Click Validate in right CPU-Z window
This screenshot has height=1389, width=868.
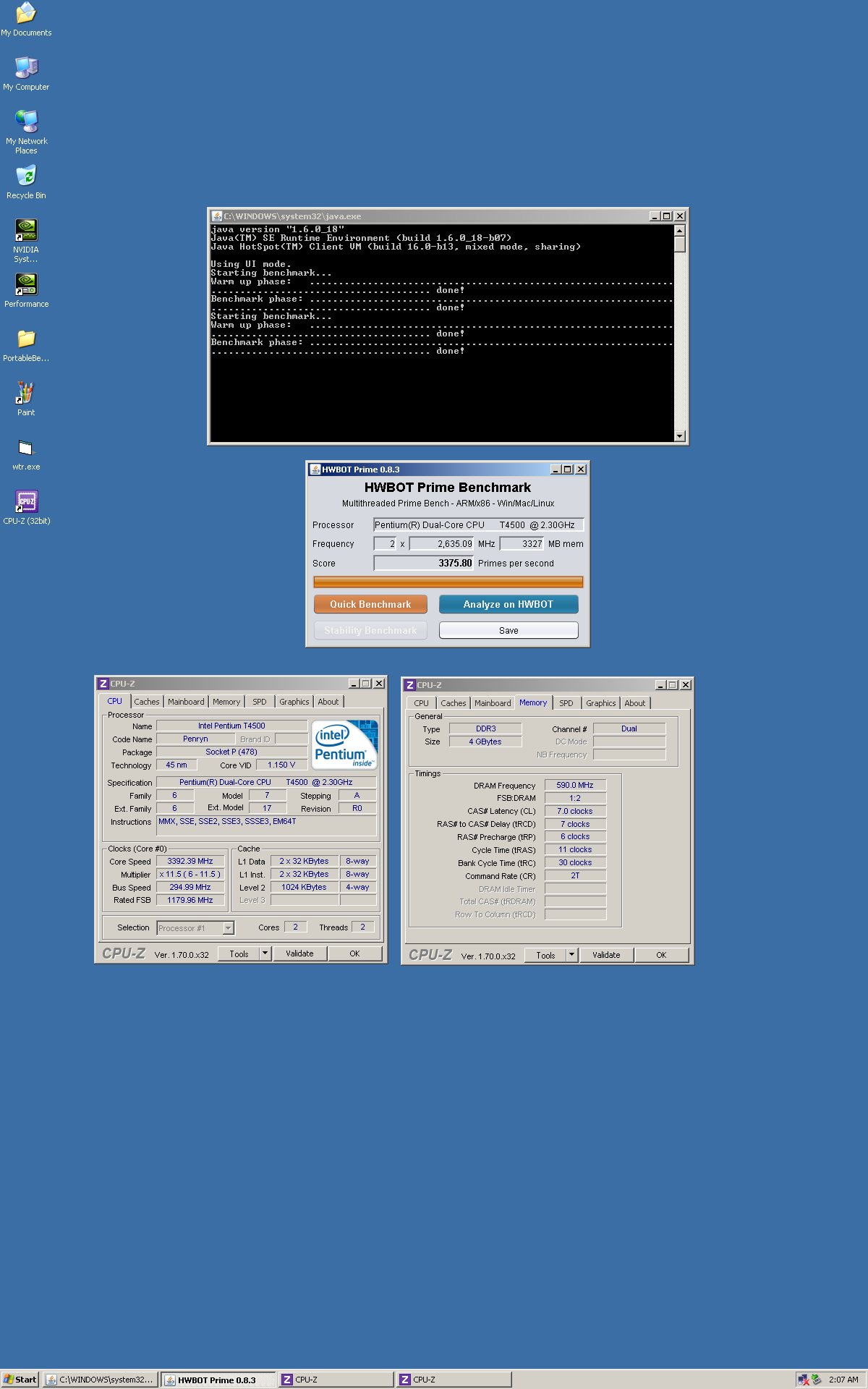606,955
